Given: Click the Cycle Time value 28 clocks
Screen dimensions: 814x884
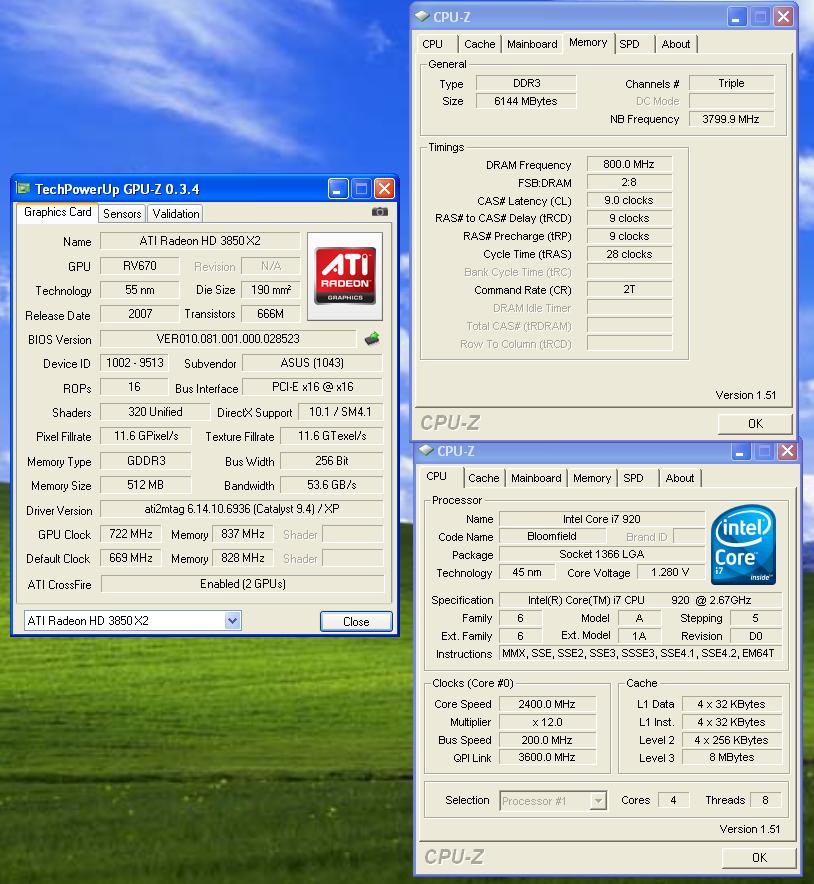Looking at the screenshot, I should coord(629,254).
